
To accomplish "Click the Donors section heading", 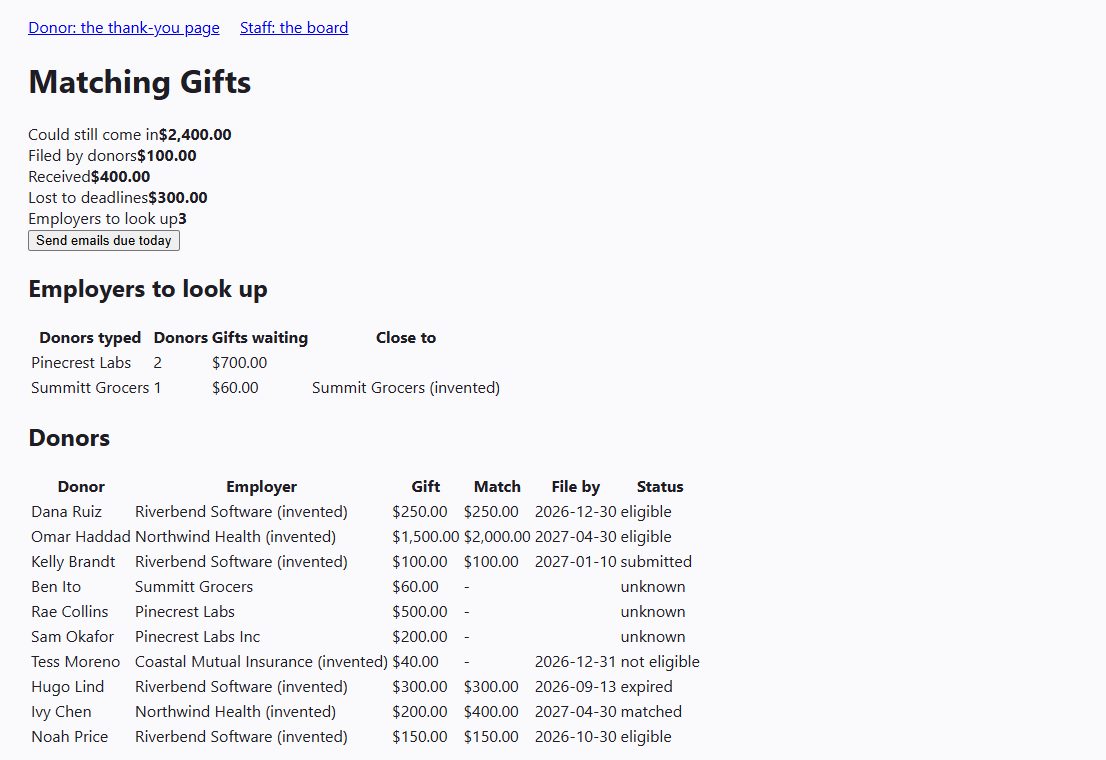I will [x=69, y=438].
